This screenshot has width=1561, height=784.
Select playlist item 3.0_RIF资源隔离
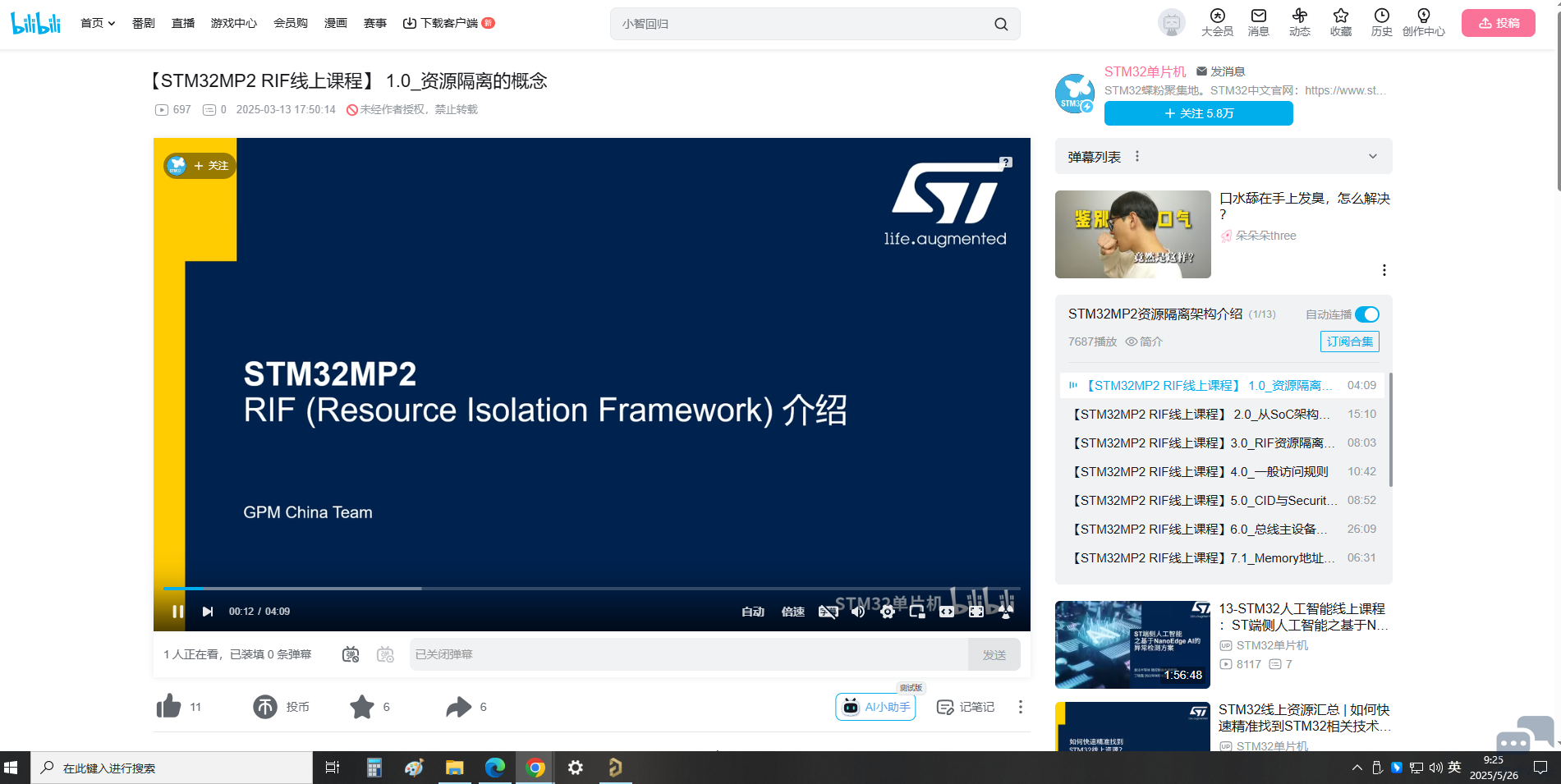pyautogui.click(x=1224, y=442)
